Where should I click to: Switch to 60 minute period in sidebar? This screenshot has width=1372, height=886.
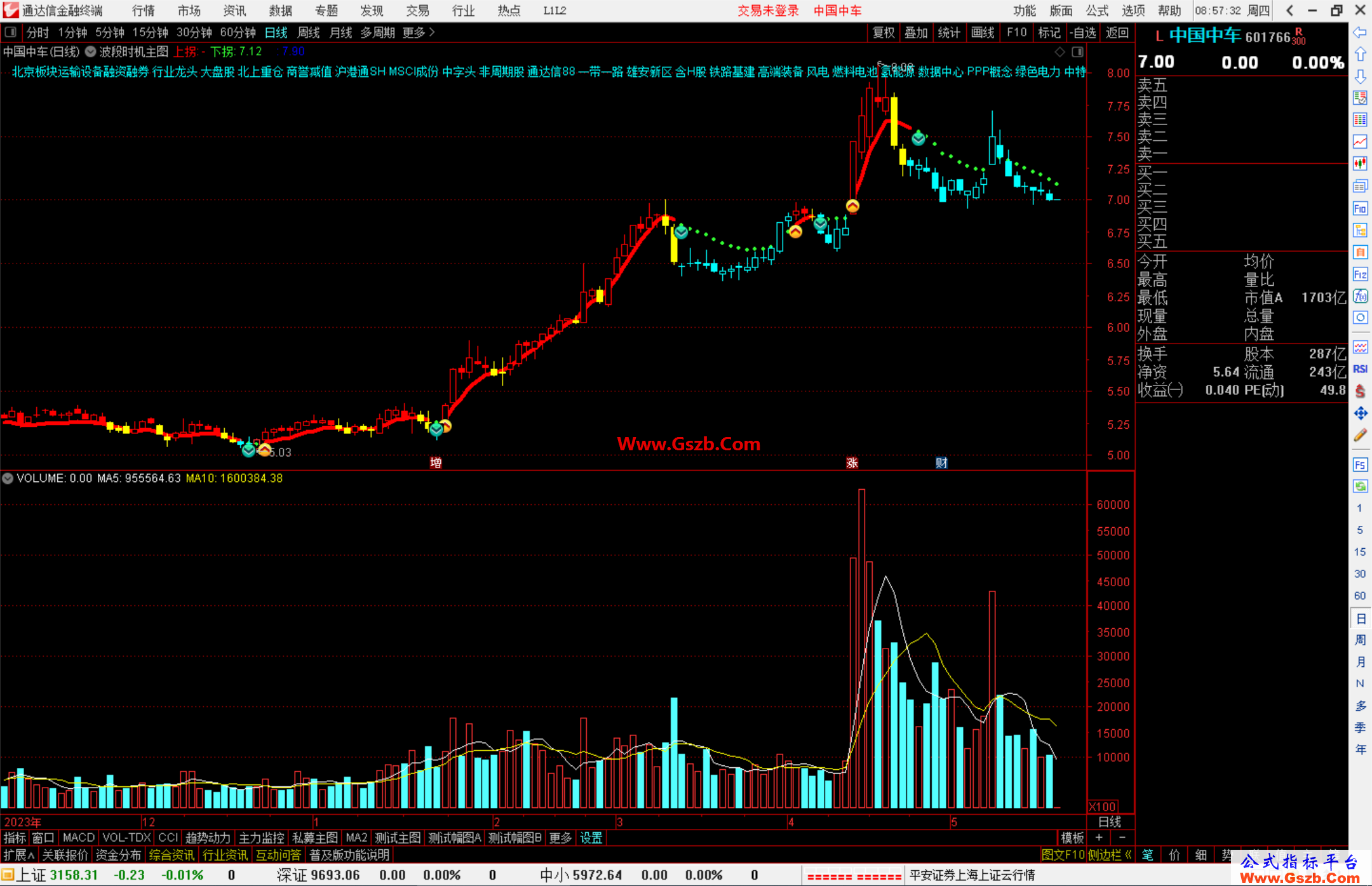pyautogui.click(x=1360, y=596)
